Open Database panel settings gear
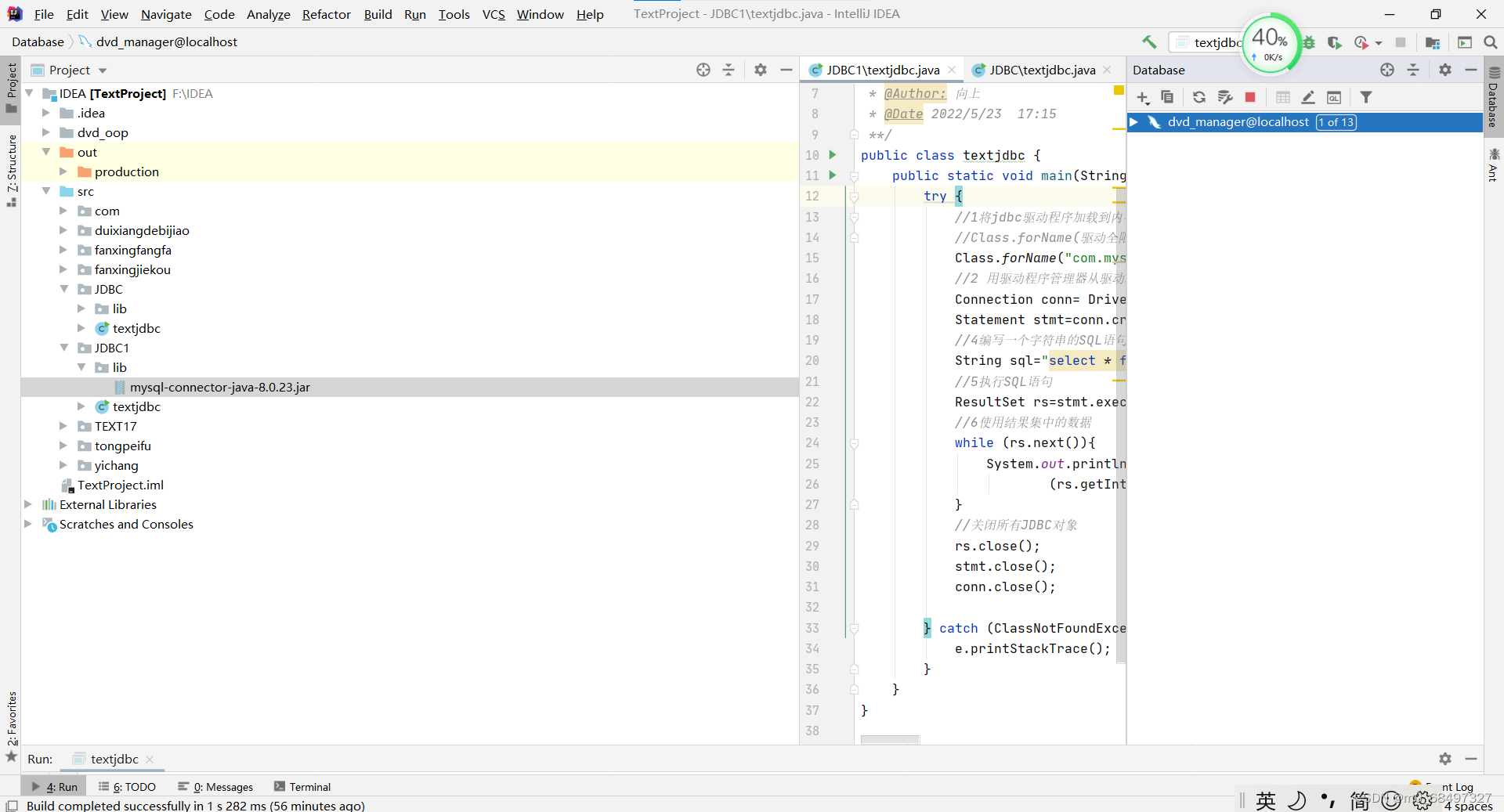 click(1445, 70)
